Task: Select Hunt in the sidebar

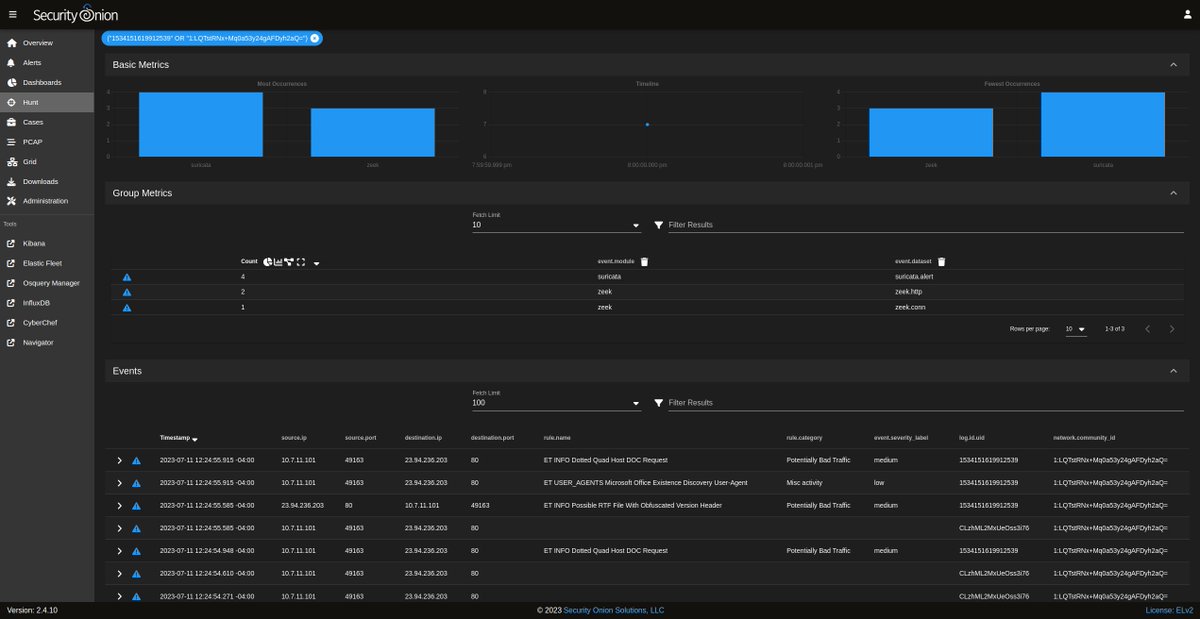Action: click(47, 102)
